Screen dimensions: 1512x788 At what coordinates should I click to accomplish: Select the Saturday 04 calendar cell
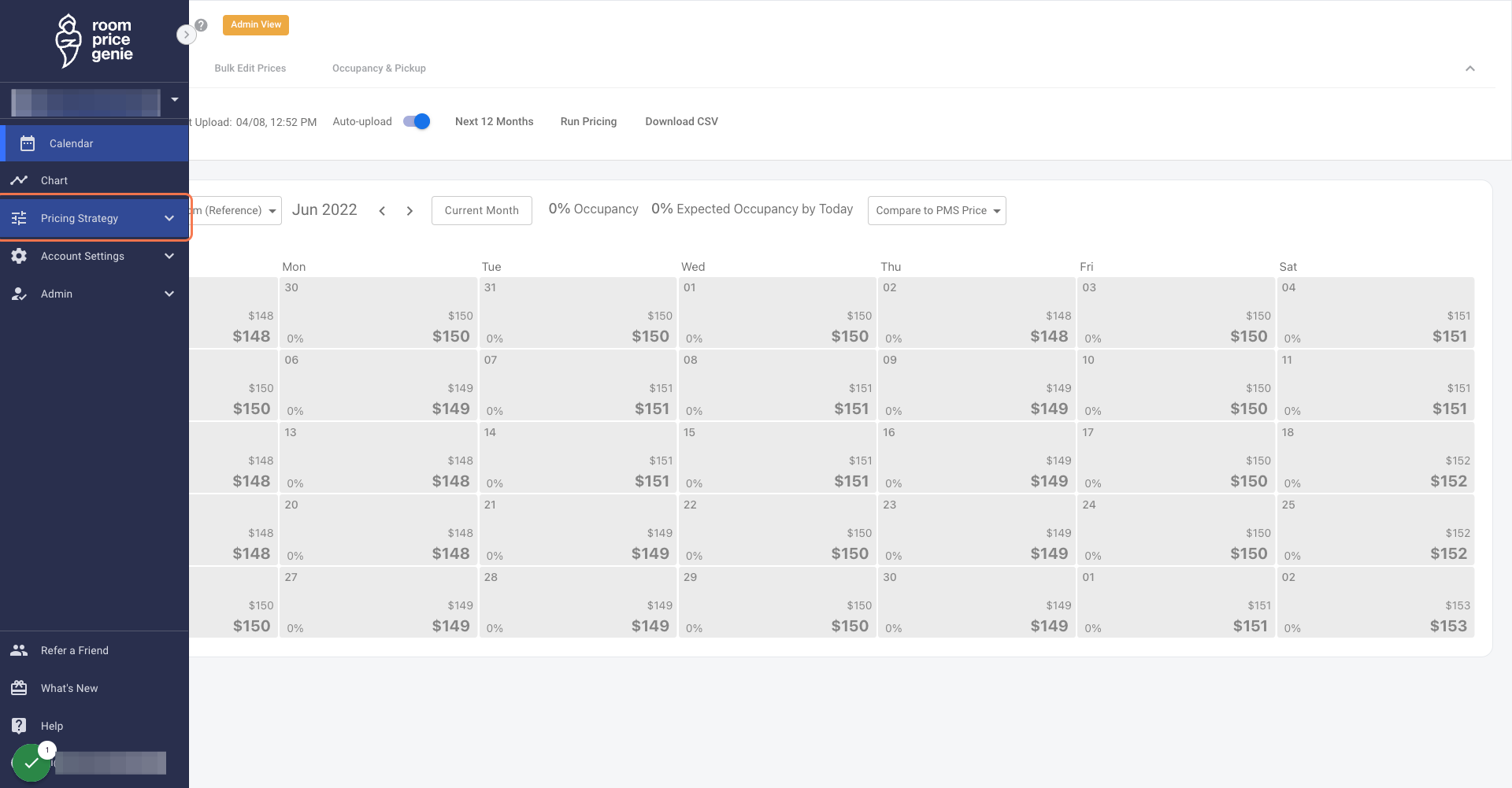point(1375,313)
